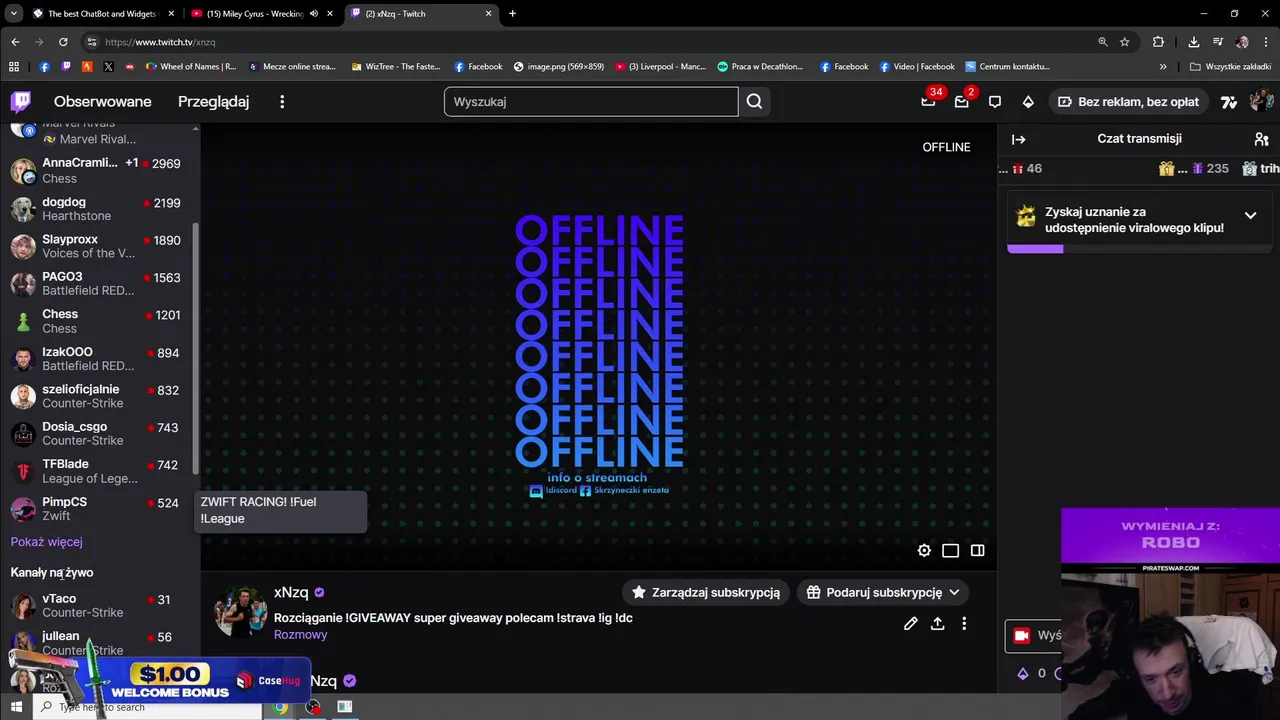This screenshot has height=720, width=1280.
Task: Click the Discord icon on the offline banner
Action: (536, 491)
